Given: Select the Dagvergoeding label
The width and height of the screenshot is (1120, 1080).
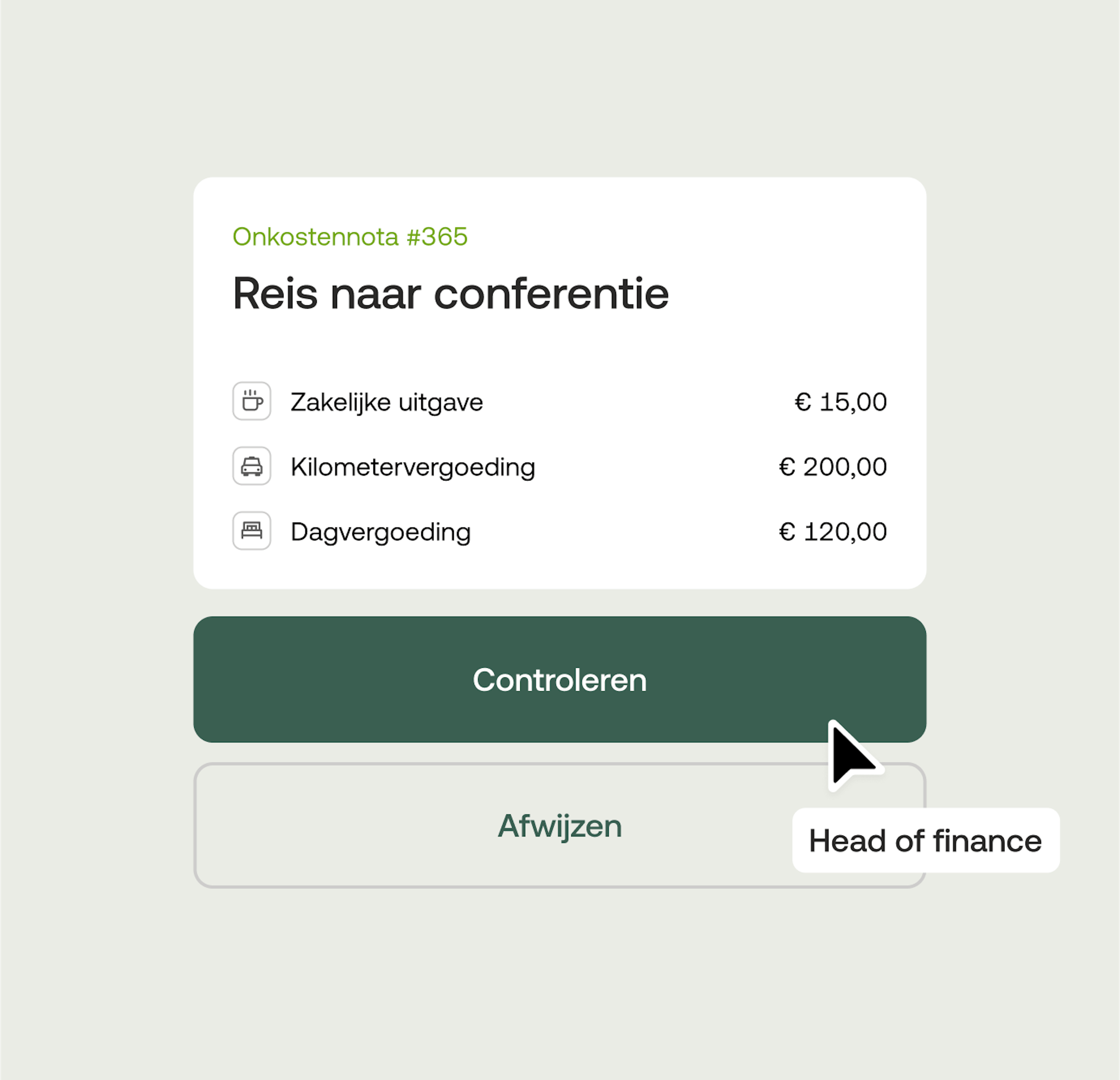Looking at the screenshot, I should tap(381, 532).
